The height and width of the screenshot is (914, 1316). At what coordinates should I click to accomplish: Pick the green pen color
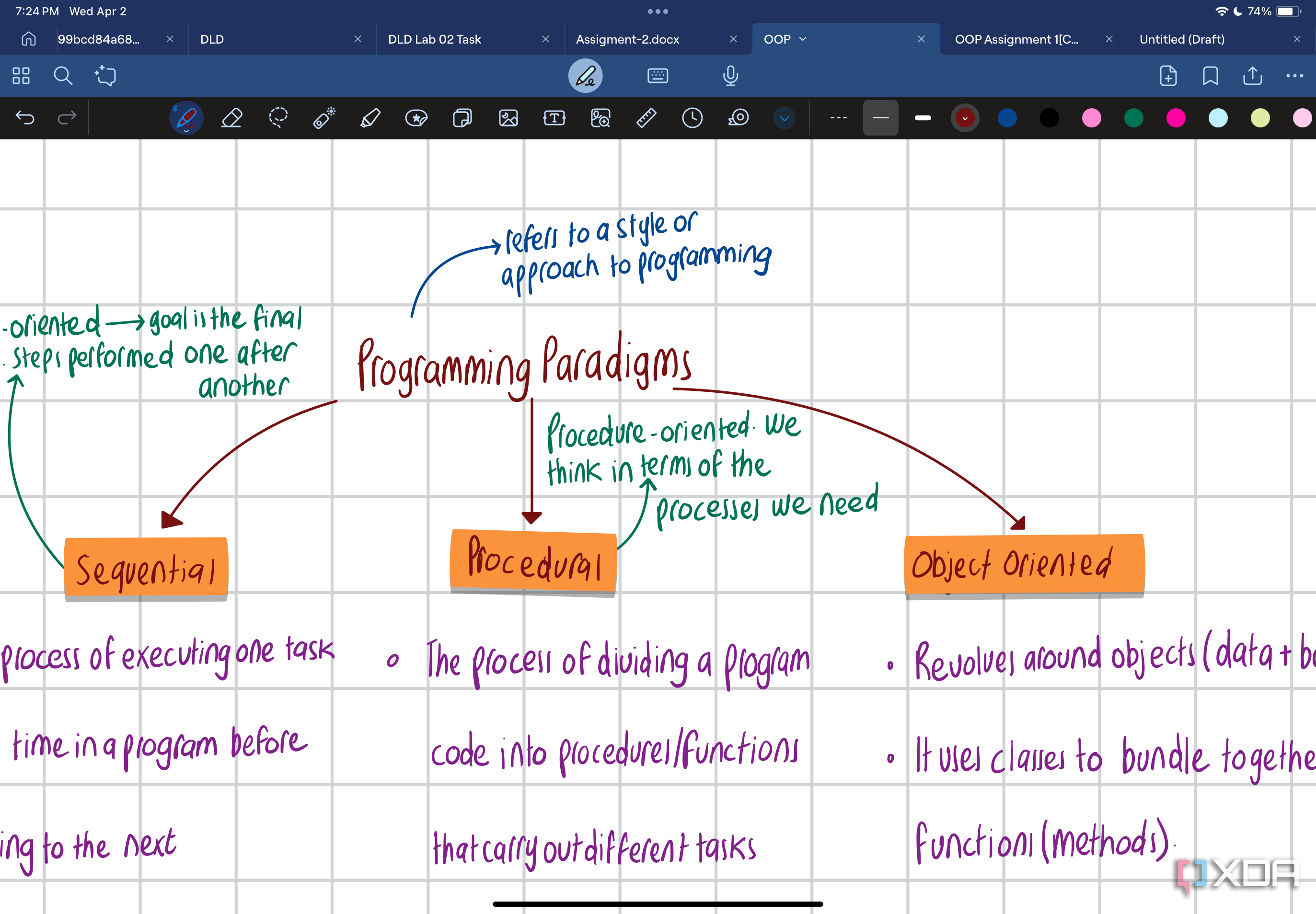click(1134, 118)
